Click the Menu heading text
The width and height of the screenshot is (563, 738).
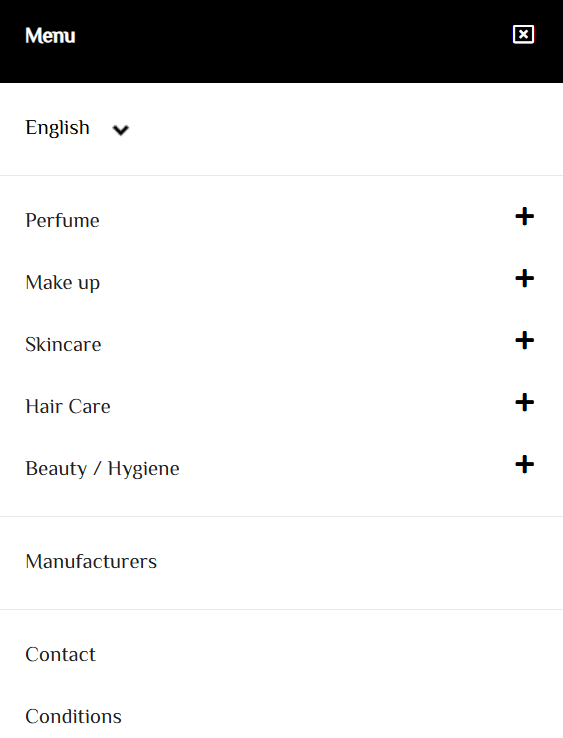50,36
